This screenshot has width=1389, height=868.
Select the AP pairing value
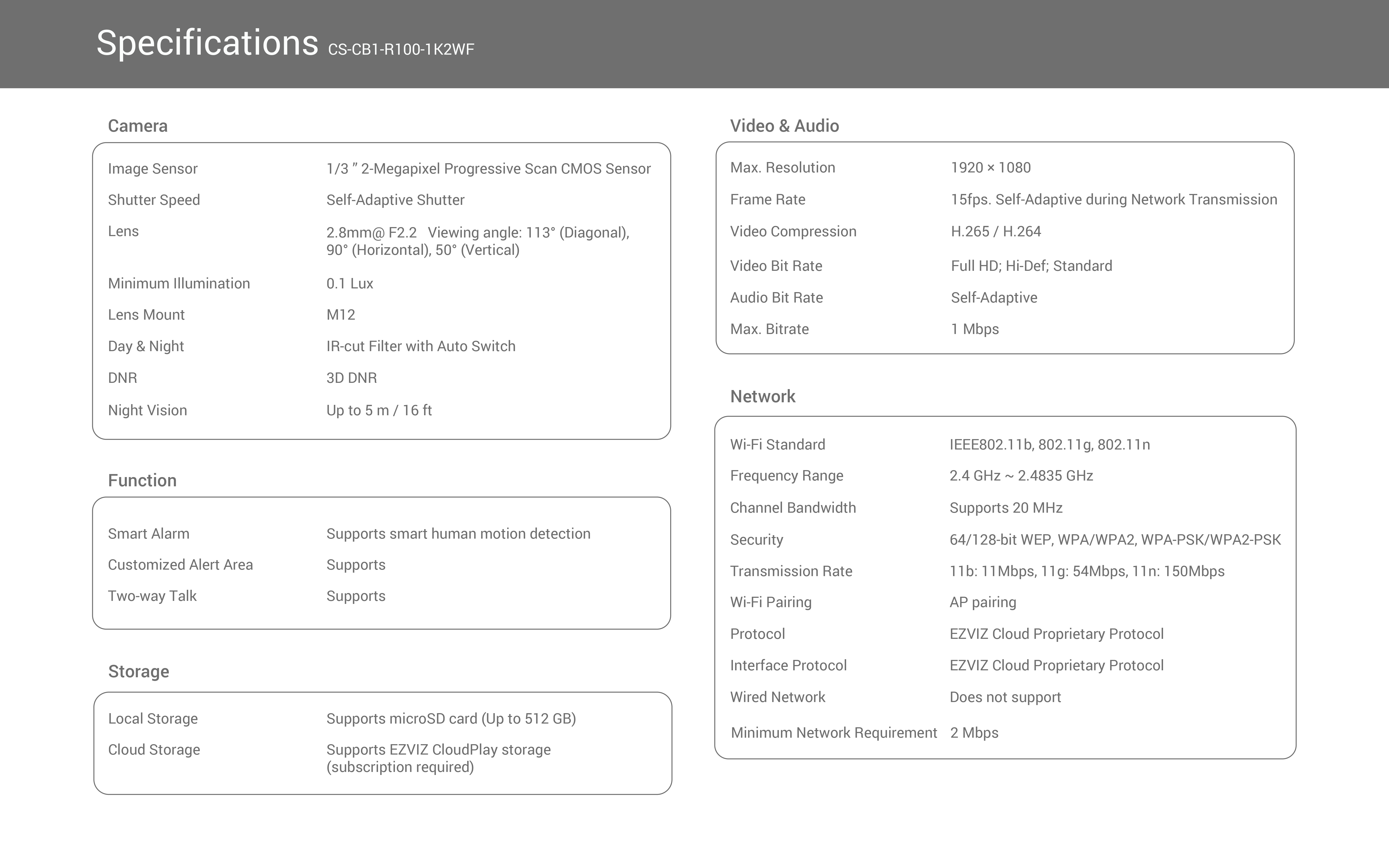point(983,602)
